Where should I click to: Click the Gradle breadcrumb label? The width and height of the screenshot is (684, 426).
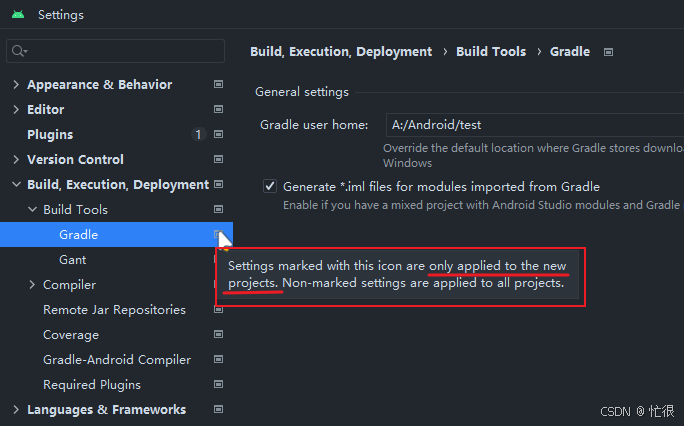(570, 52)
